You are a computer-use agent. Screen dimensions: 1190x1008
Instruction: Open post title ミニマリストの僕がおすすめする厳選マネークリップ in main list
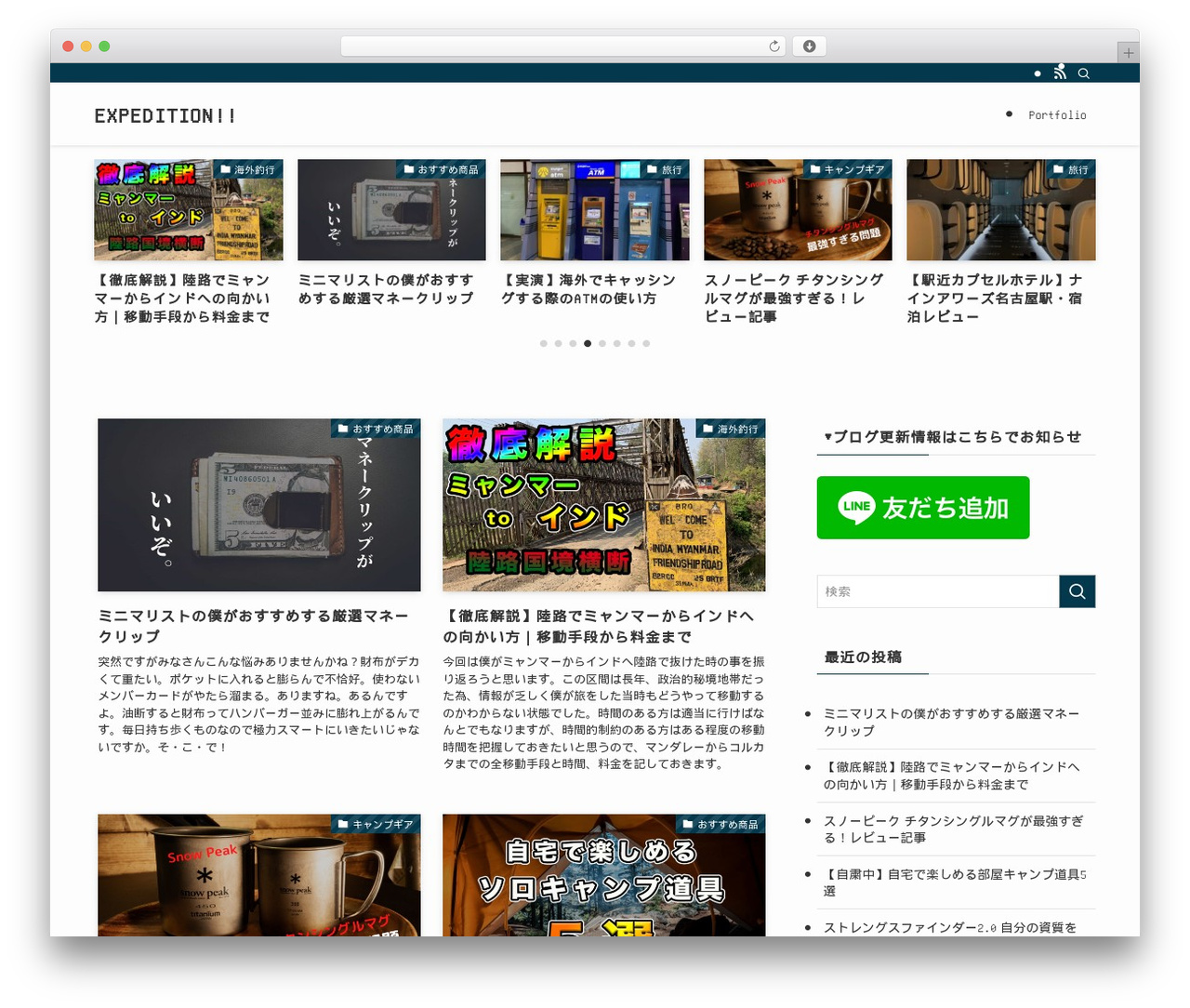pos(253,626)
